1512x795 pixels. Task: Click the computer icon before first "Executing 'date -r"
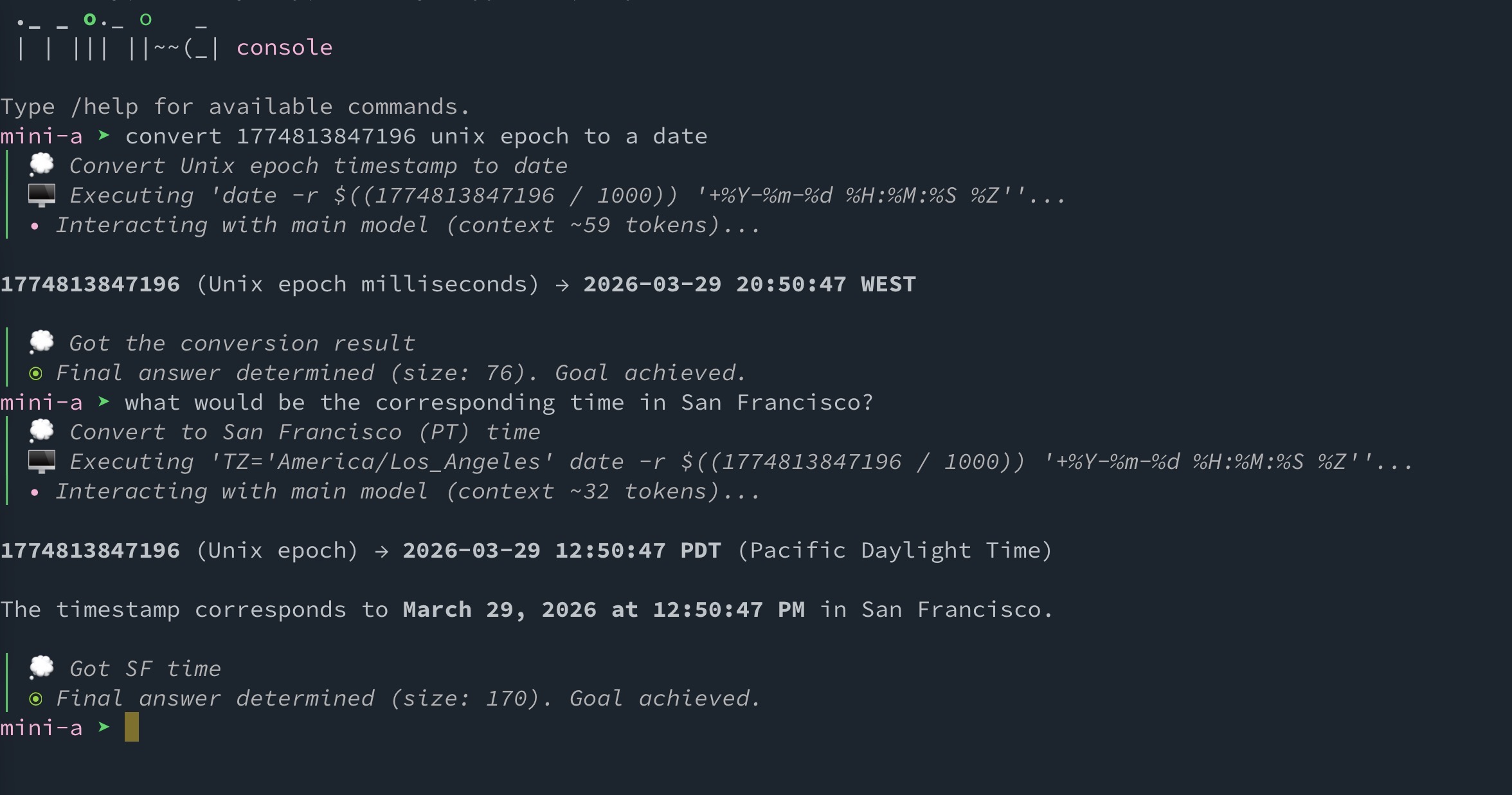point(42,195)
